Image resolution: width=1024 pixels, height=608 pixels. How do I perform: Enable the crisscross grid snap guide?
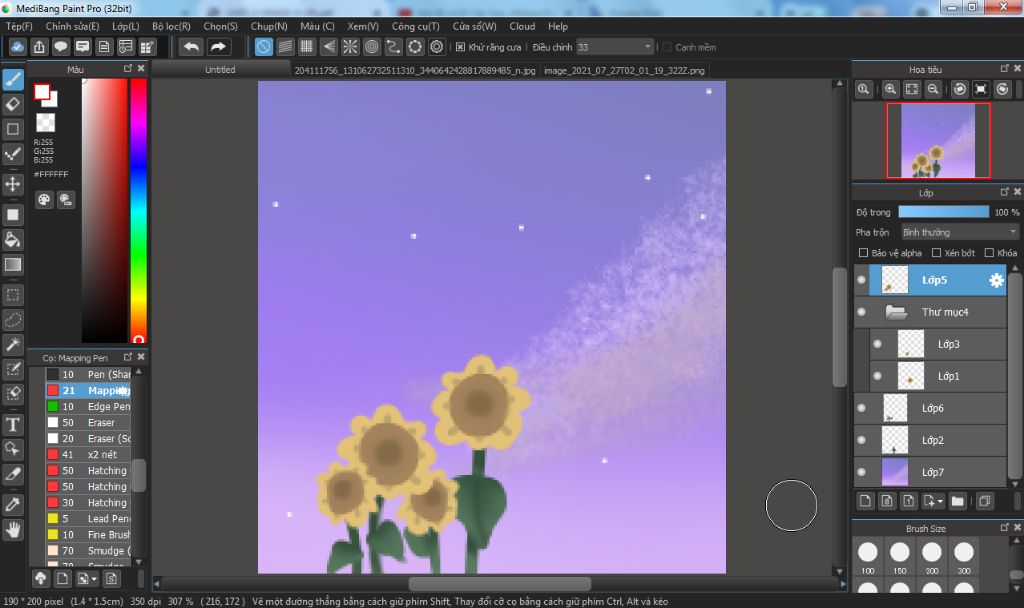tap(306, 47)
